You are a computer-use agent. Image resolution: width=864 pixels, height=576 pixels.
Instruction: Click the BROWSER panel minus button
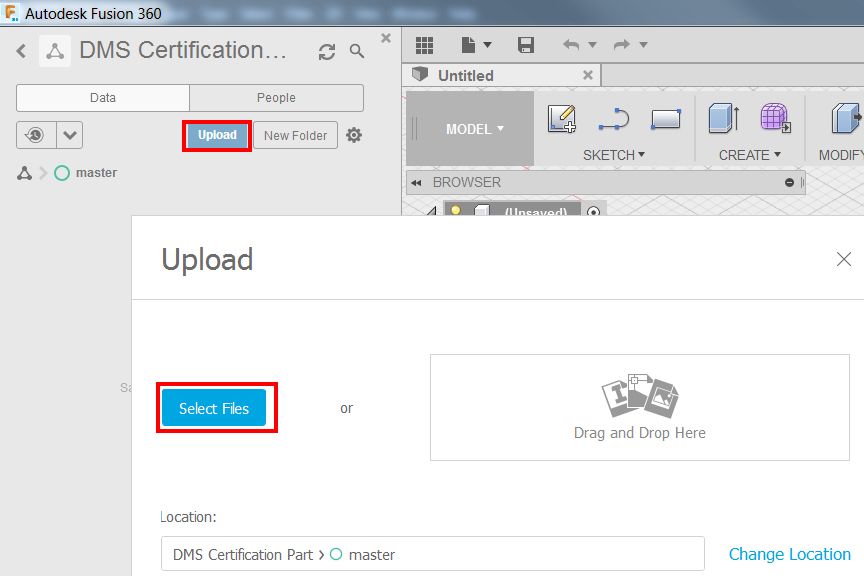(789, 182)
